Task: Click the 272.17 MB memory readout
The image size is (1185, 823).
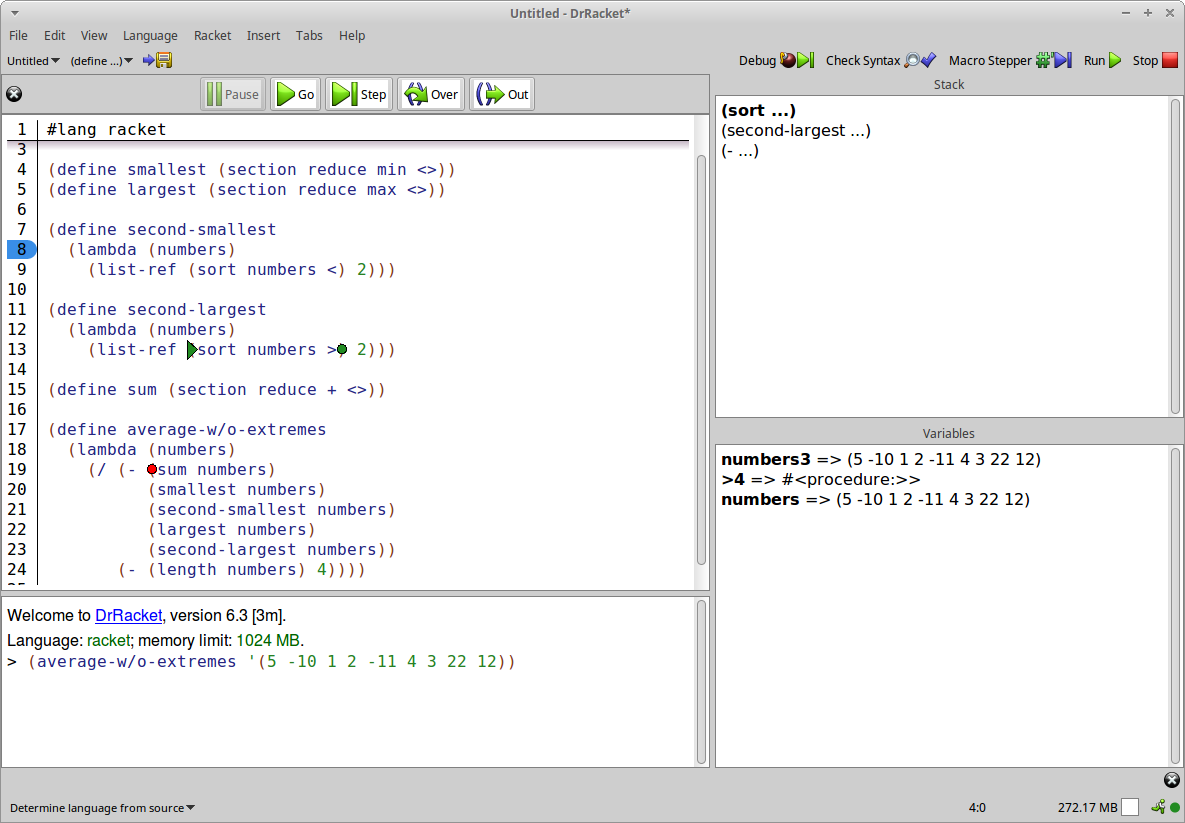Action: [x=1087, y=808]
